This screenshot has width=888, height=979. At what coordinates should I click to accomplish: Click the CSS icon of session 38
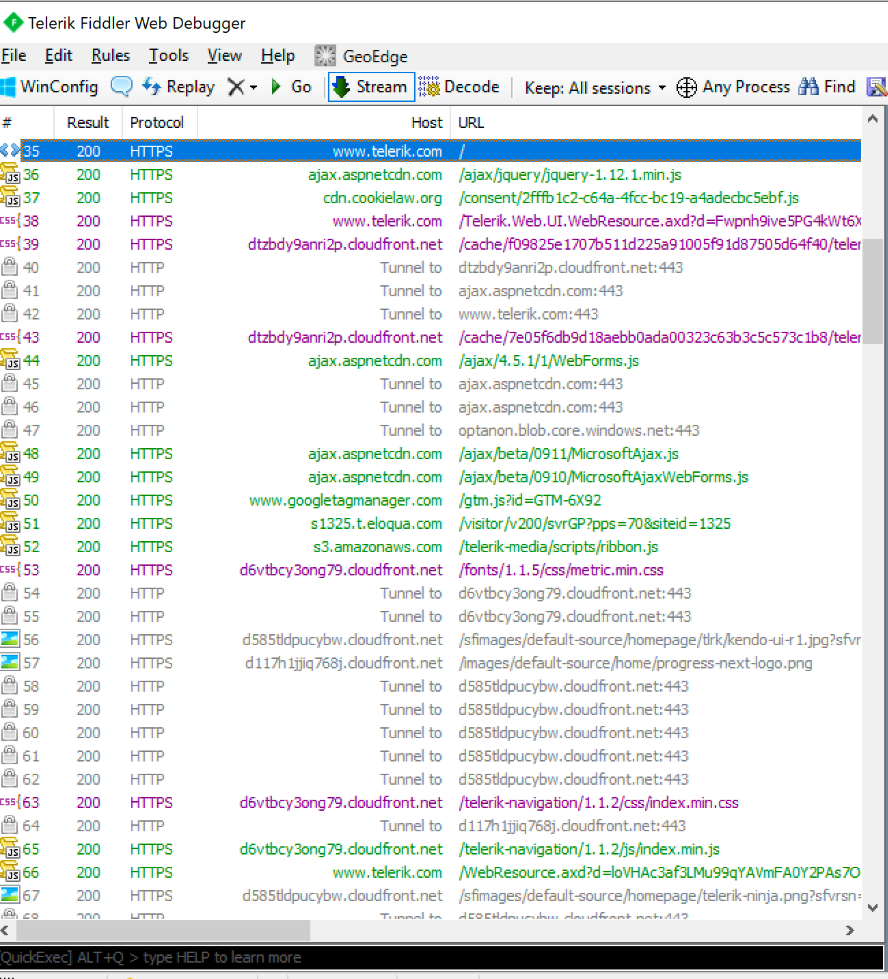[x=10, y=220]
